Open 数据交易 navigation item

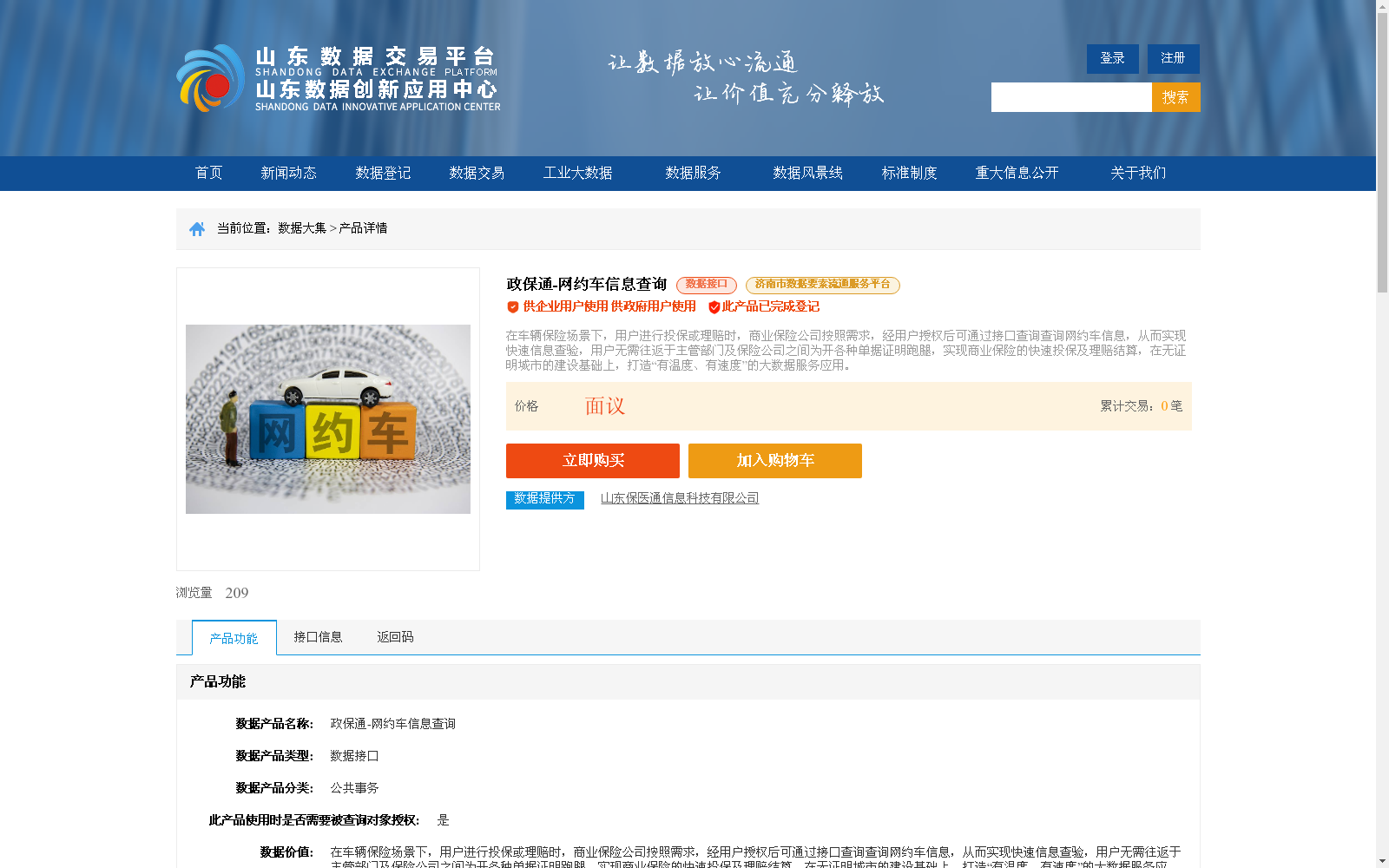pyautogui.click(x=477, y=173)
